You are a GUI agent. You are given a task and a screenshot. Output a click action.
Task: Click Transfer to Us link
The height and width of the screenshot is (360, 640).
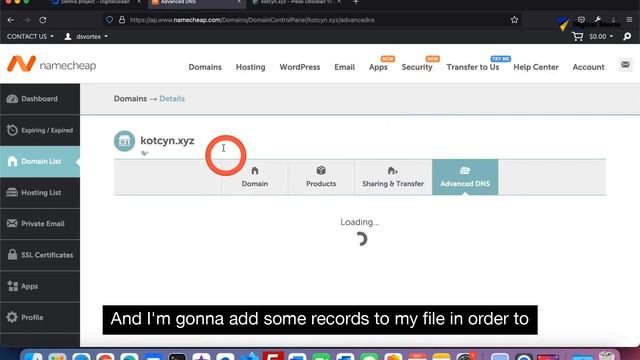[x=473, y=67]
